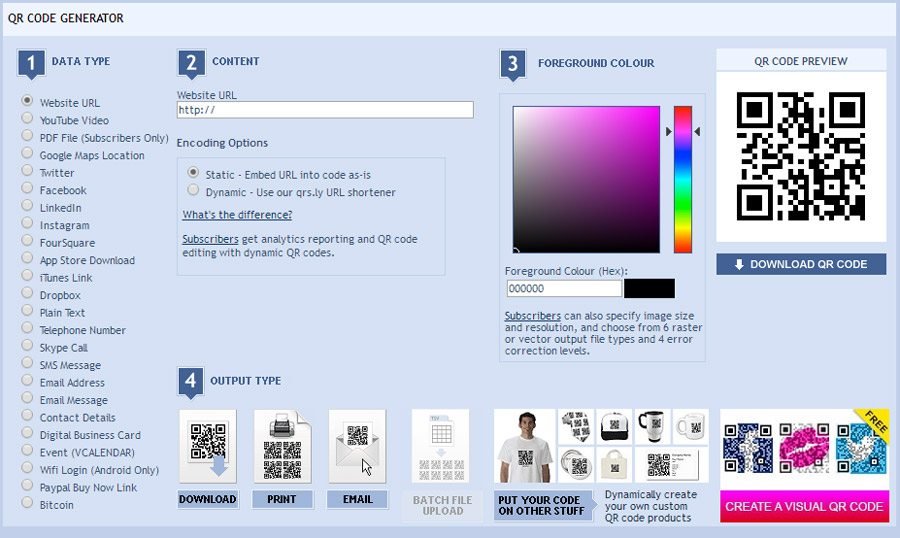900x538 pixels.
Task: Select Wifi Login (Android Only) option
Action: click(x=27, y=467)
